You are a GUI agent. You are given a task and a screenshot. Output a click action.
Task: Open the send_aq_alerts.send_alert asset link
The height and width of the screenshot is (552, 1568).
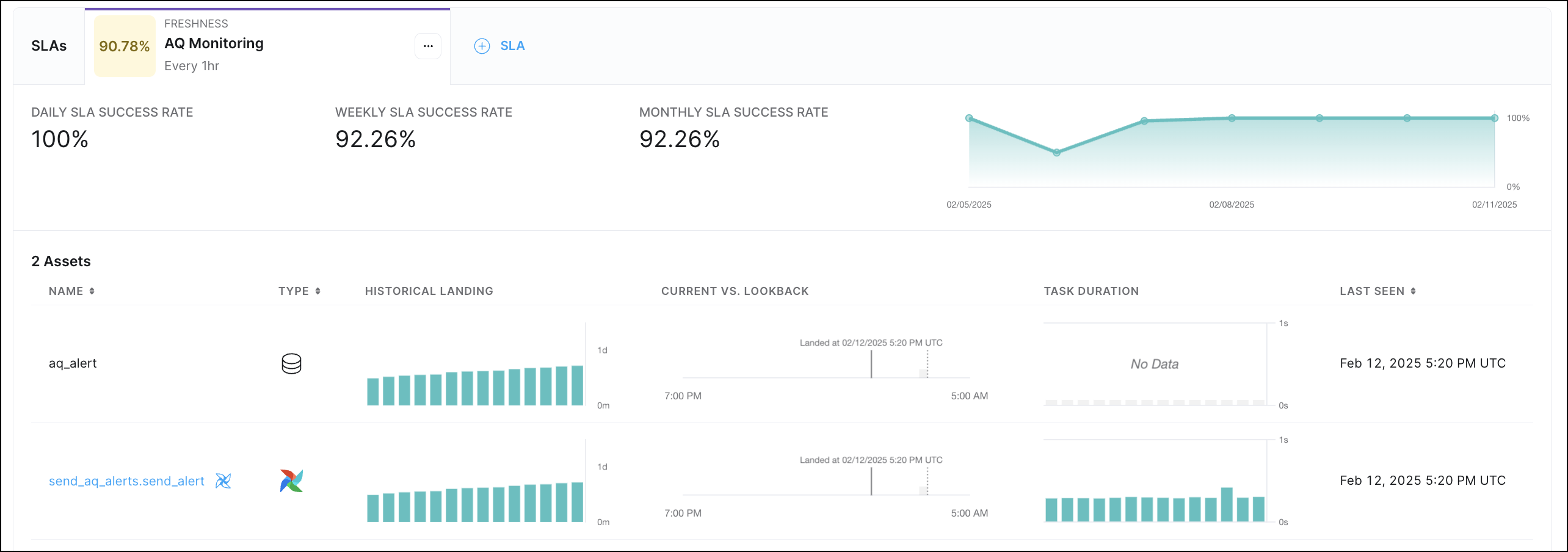pos(126,481)
